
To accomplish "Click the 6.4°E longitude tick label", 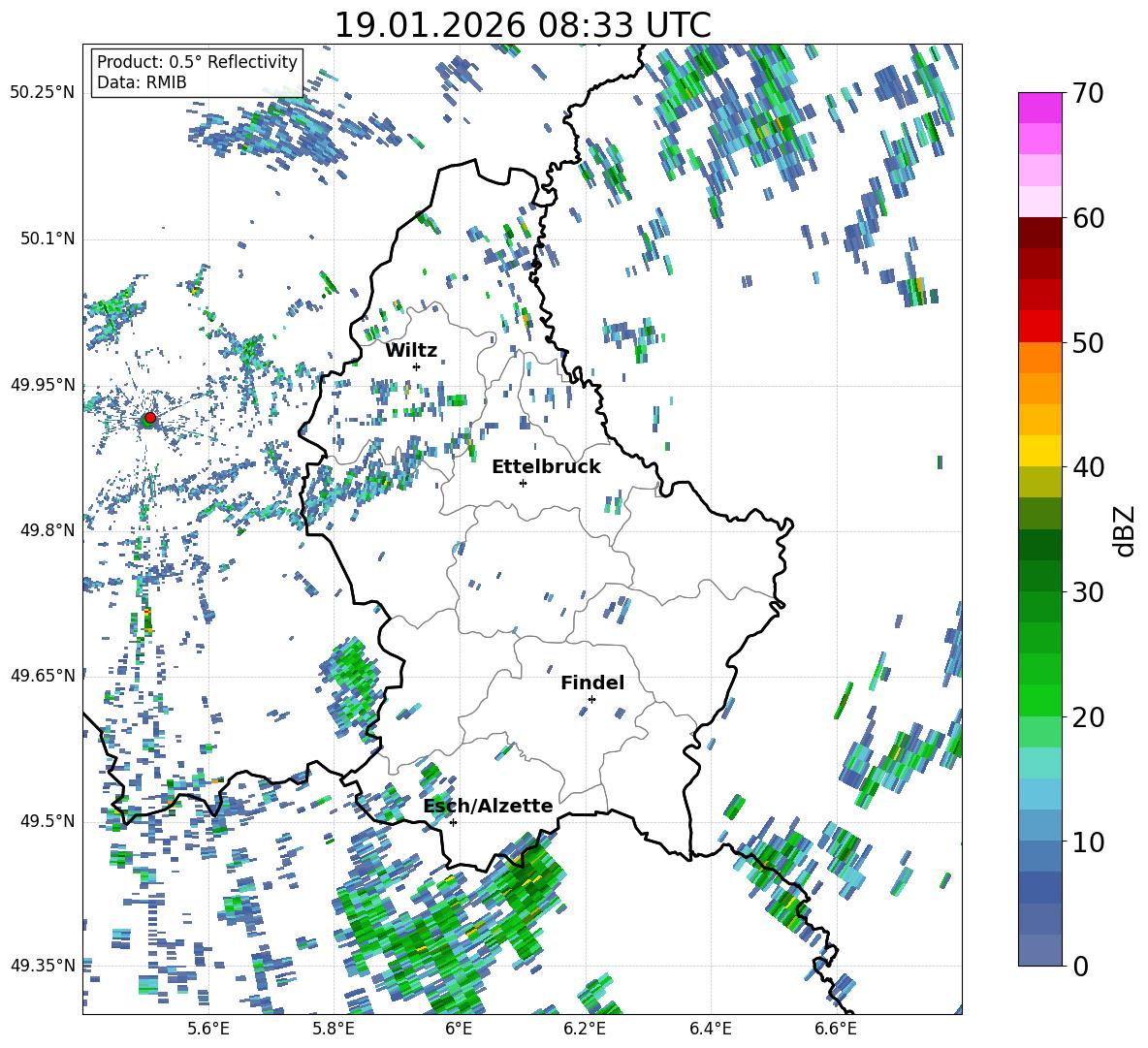I will point(710,1030).
